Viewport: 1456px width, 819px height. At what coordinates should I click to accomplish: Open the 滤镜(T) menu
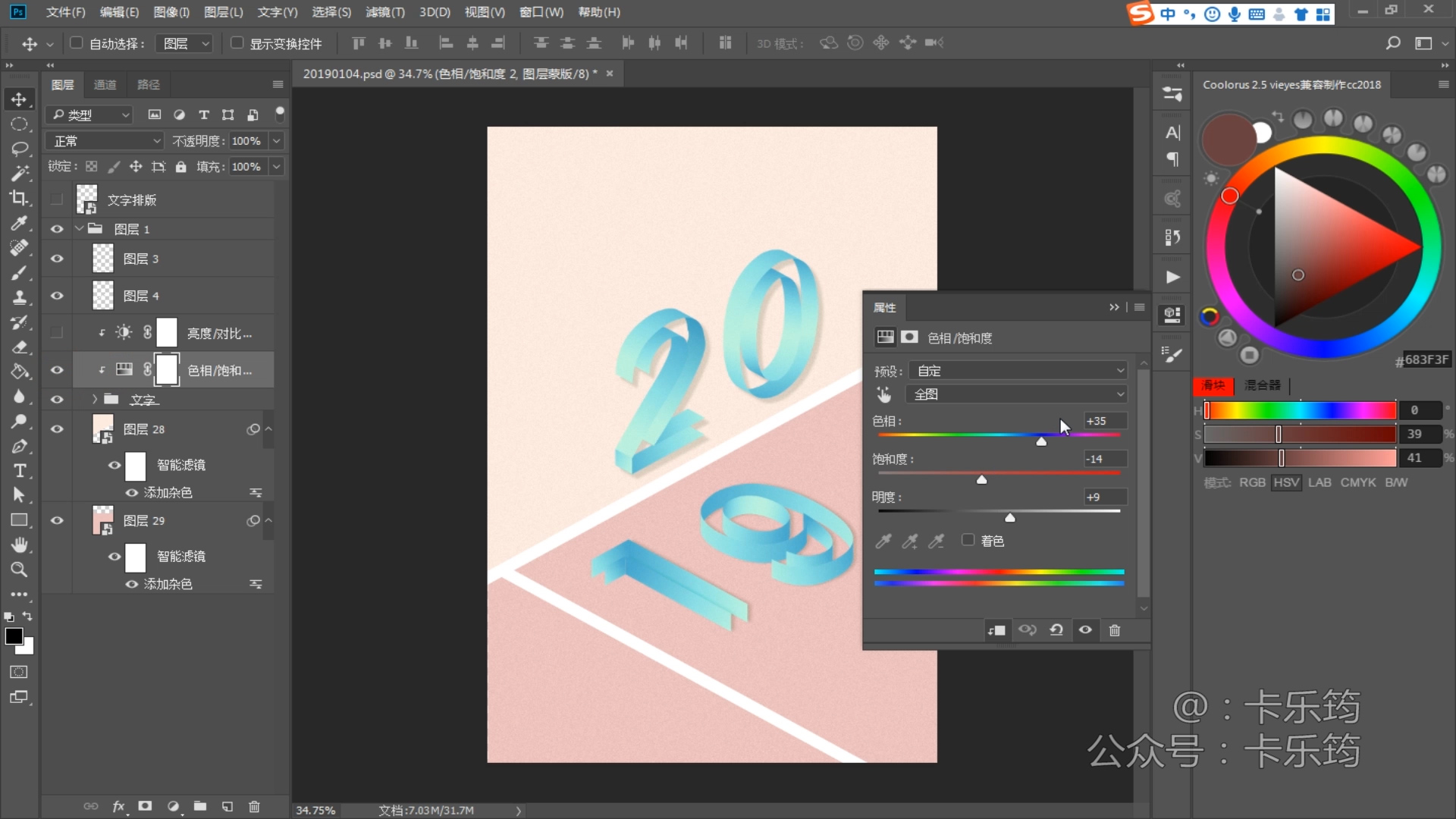click(x=384, y=12)
